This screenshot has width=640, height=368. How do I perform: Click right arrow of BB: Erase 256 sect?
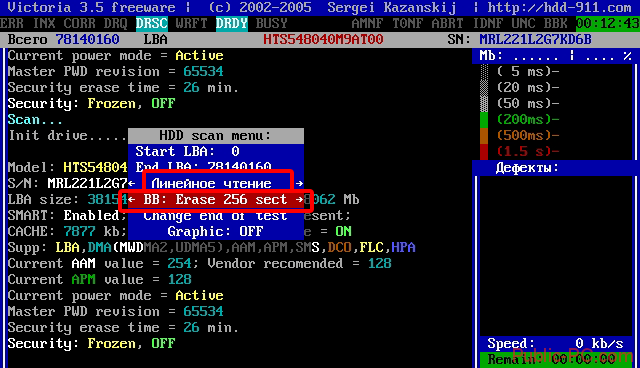click(x=299, y=200)
